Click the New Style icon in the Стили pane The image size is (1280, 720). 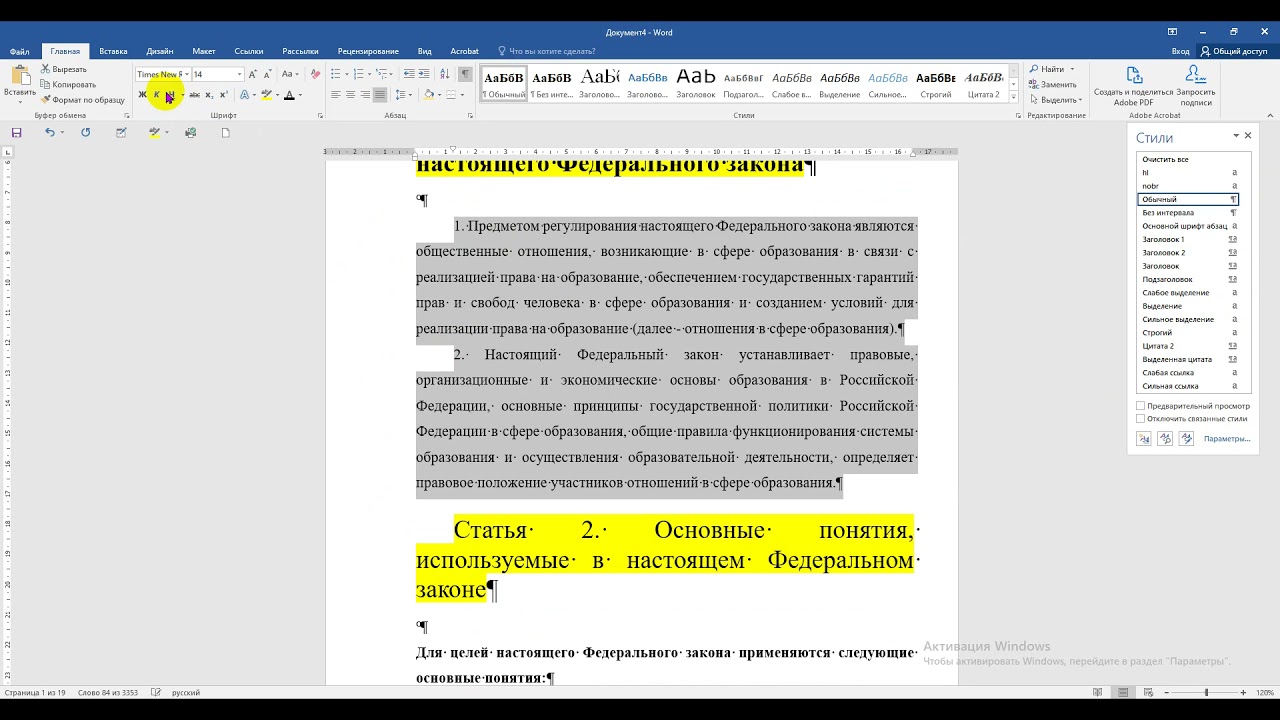coord(1144,438)
